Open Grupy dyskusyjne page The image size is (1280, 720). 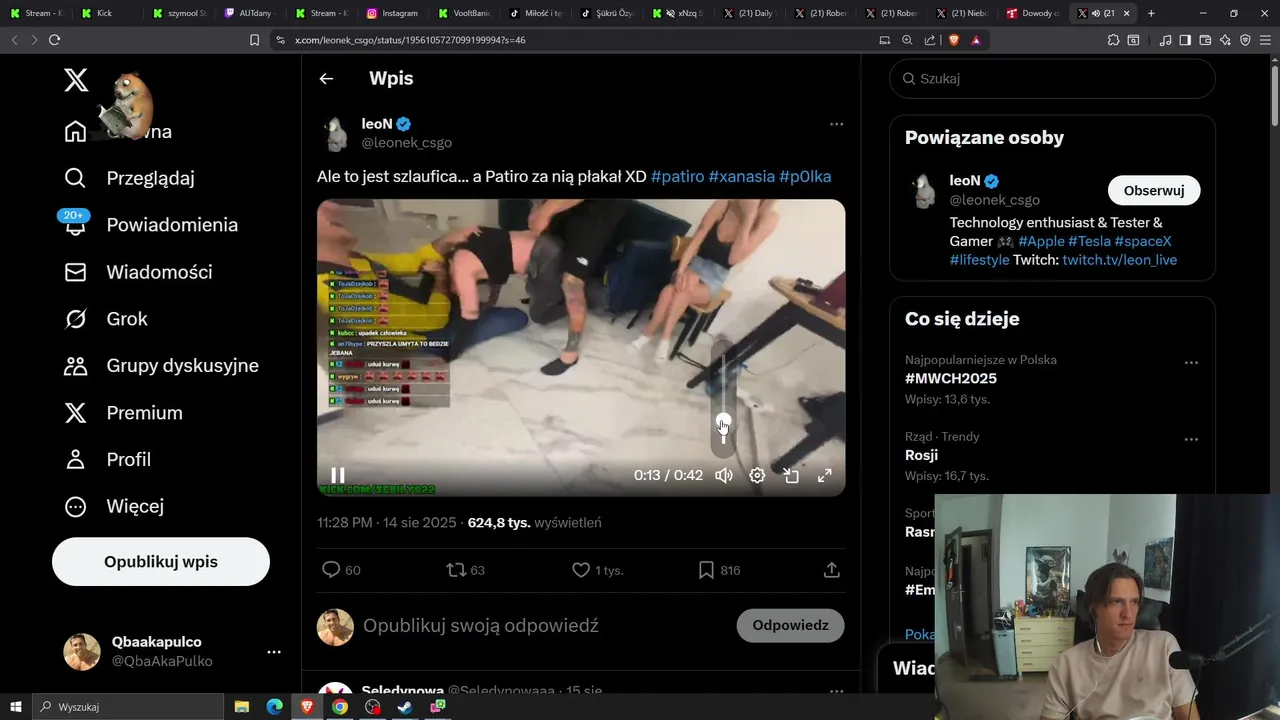pyautogui.click(x=160, y=366)
